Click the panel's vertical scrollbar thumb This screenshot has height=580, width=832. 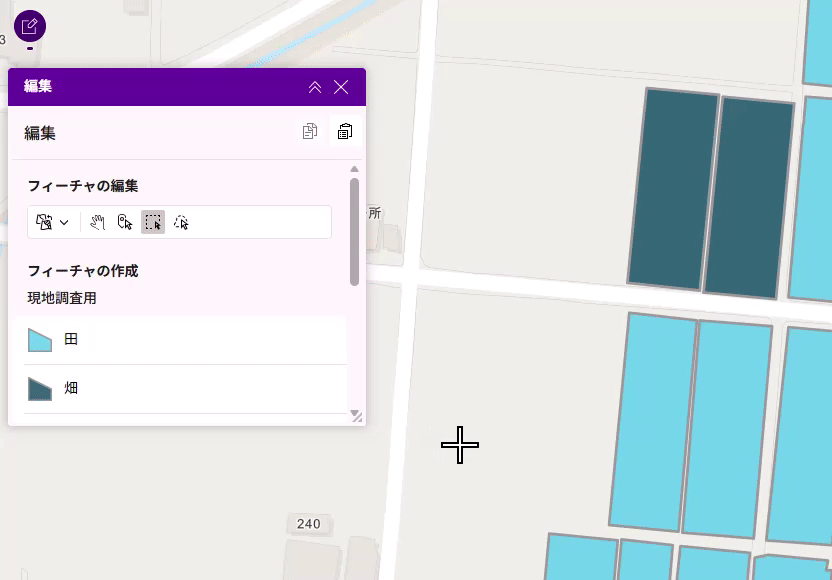pyautogui.click(x=354, y=230)
